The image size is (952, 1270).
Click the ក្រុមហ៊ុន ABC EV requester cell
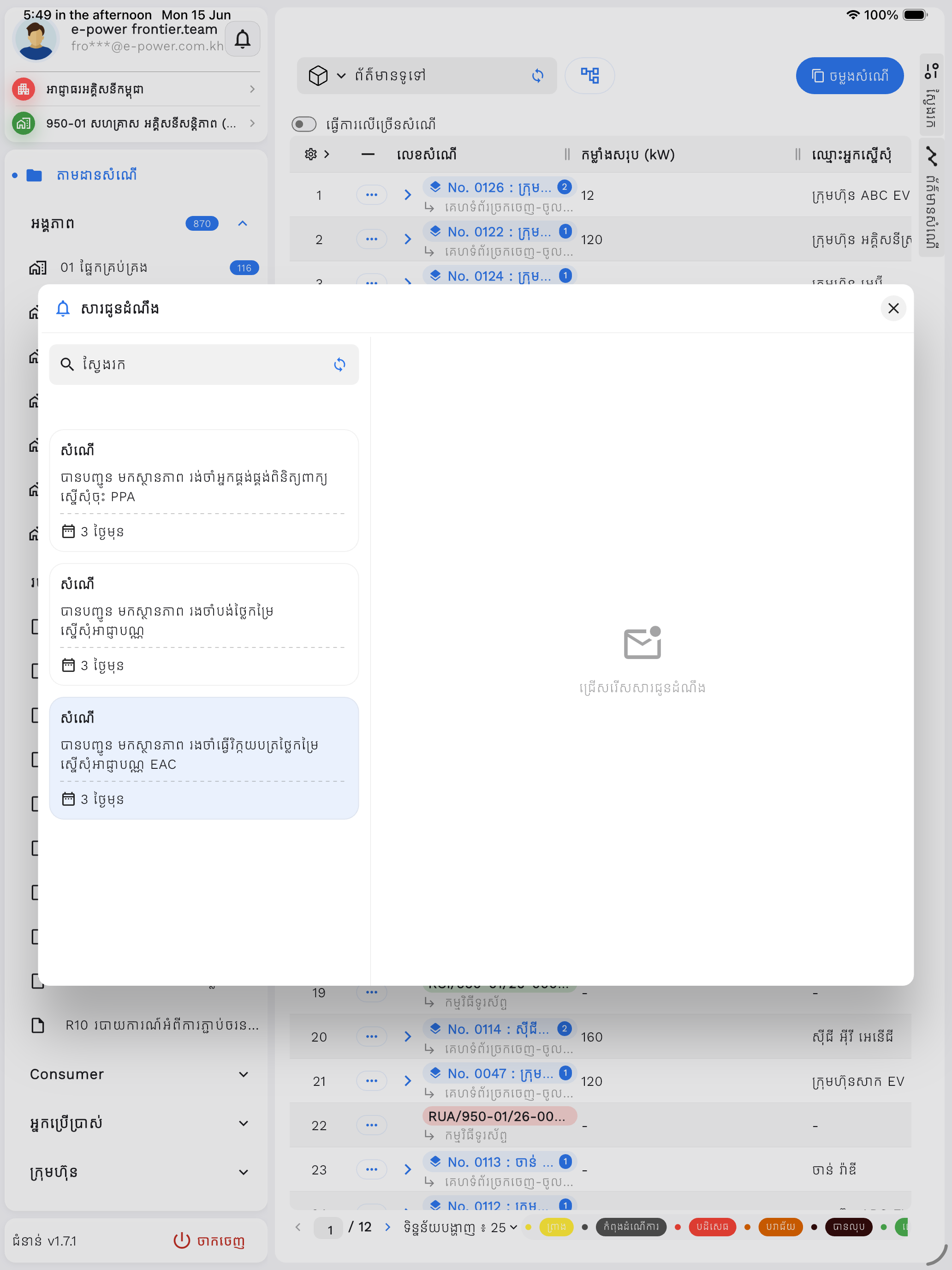pyautogui.click(x=861, y=196)
